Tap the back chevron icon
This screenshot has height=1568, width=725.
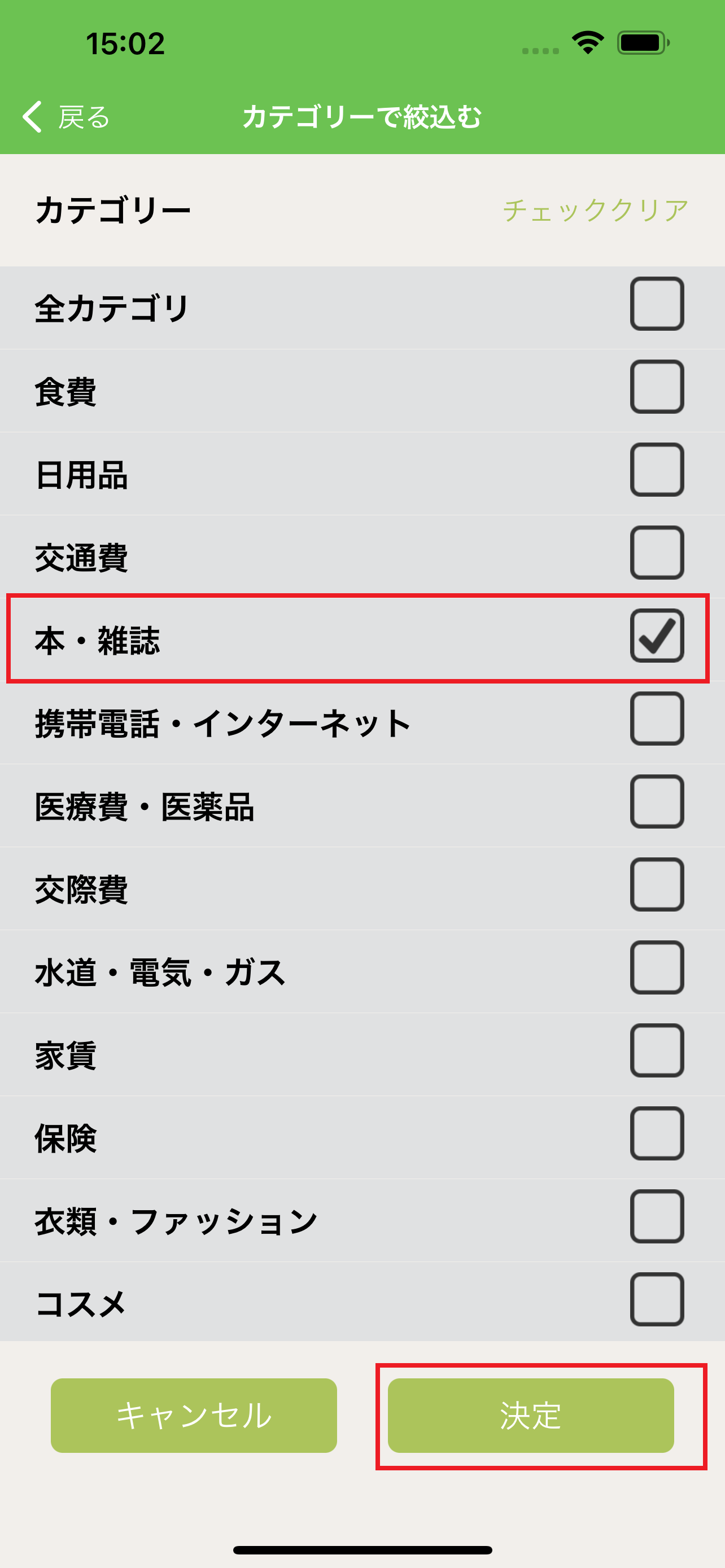tap(32, 116)
